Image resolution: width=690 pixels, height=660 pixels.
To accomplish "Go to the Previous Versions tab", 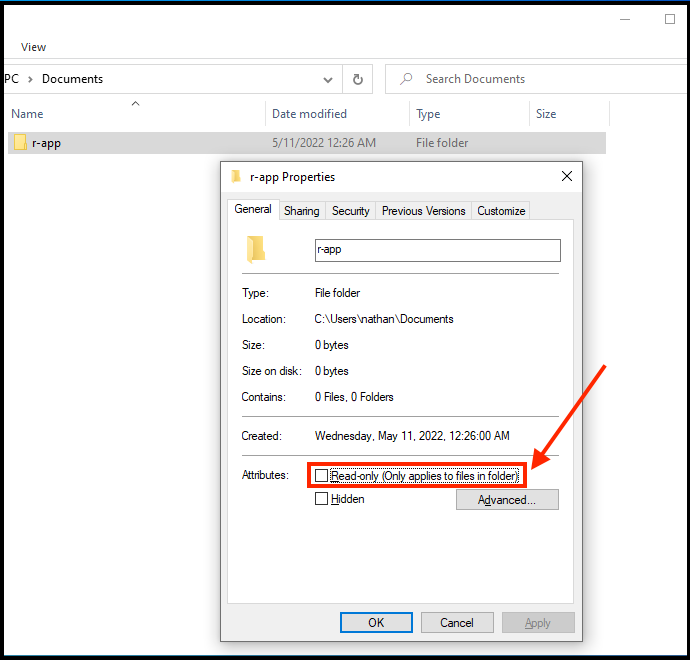I will [x=423, y=211].
